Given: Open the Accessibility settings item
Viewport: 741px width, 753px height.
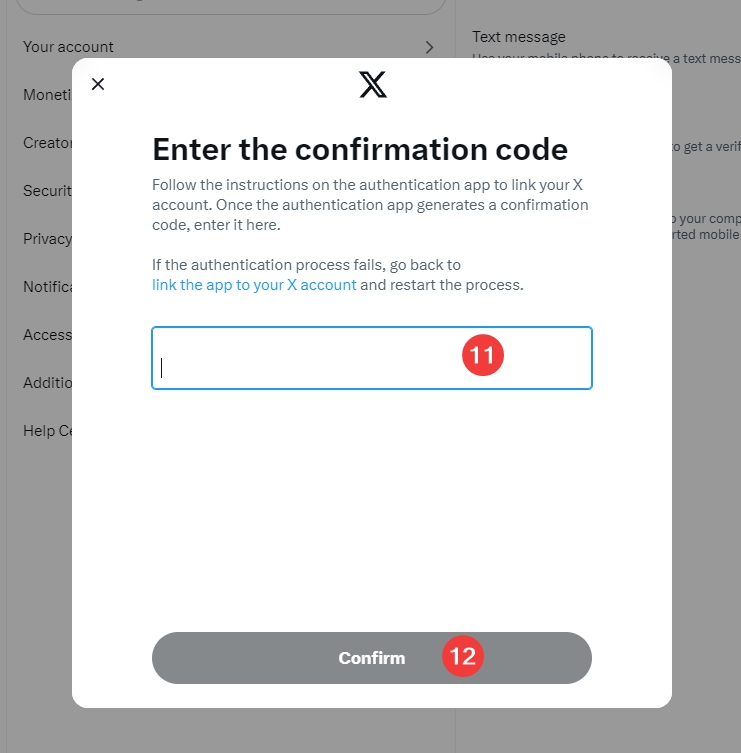Looking at the screenshot, I should (x=47, y=334).
